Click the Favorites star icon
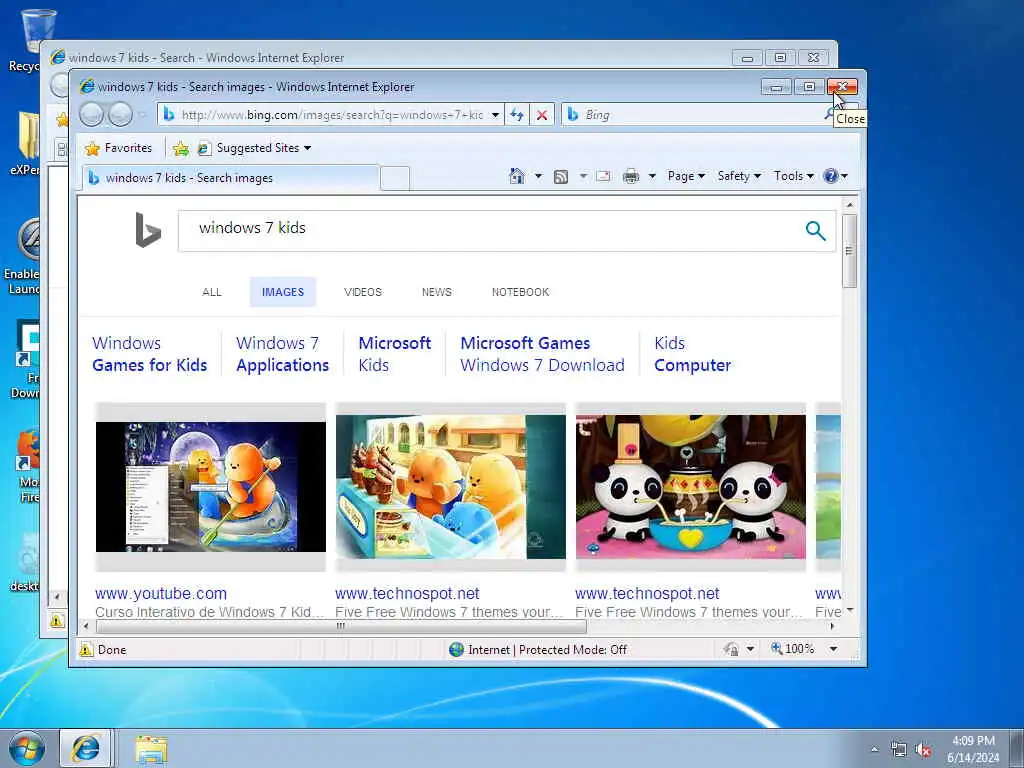 [x=92, y=148]
